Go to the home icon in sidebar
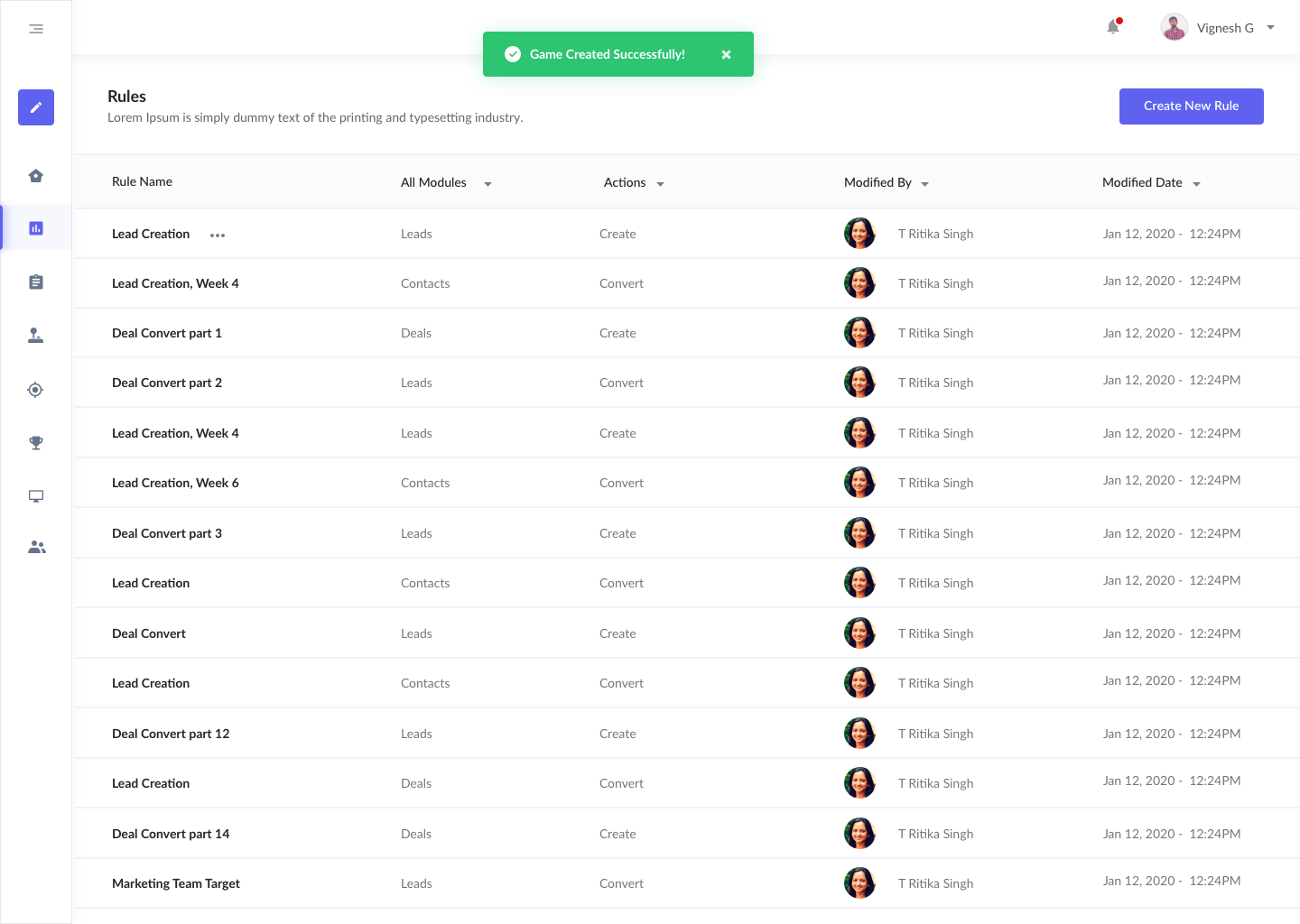Image resolution: width=1300 pixels, height=924 pixels. (x=36, y=176)
